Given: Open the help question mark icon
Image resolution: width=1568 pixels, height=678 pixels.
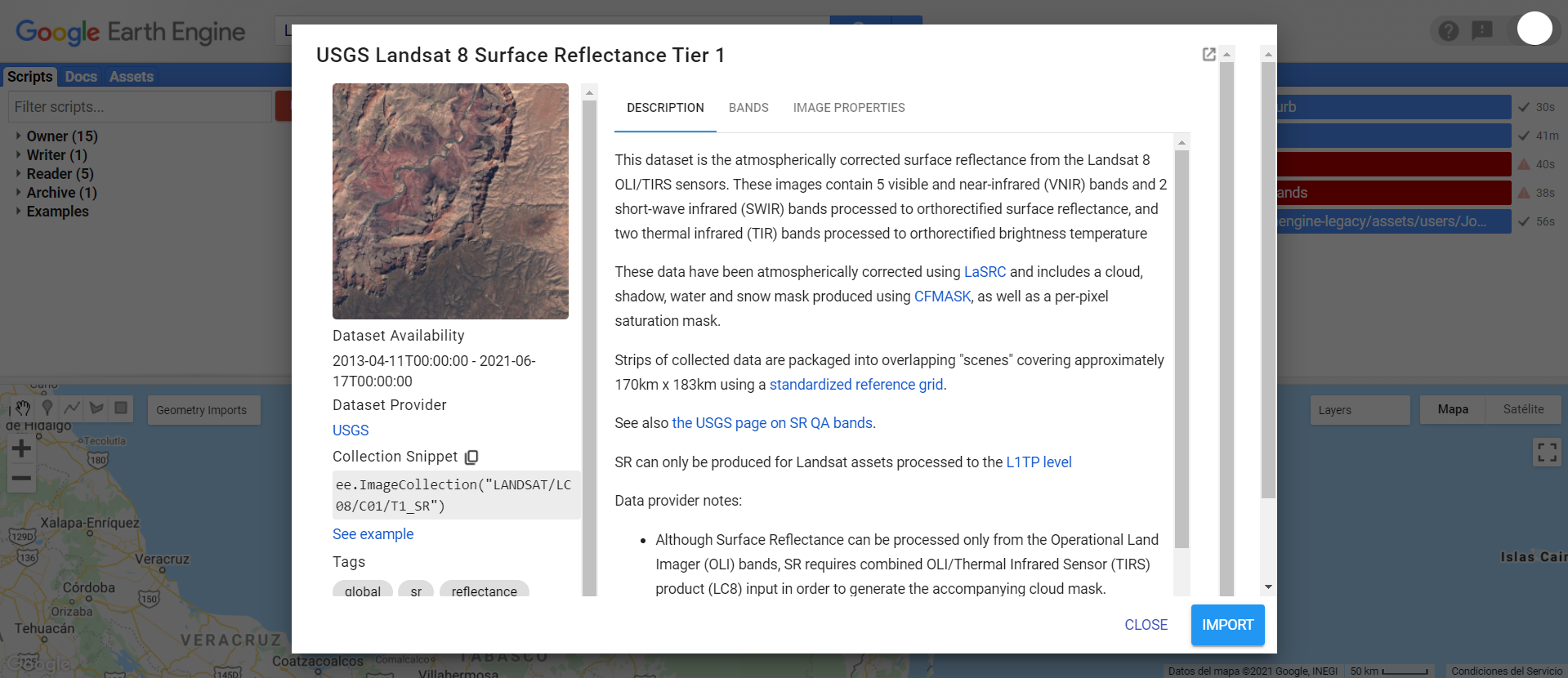Looking at the screenshot, I should pos(1449,31).
